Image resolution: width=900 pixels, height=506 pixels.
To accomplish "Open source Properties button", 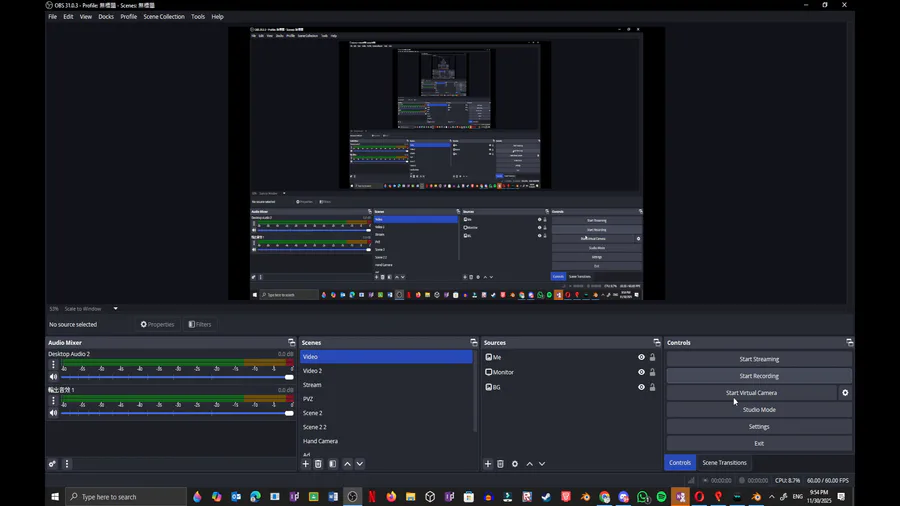I will pyautogui.click(x=157, y=324).
